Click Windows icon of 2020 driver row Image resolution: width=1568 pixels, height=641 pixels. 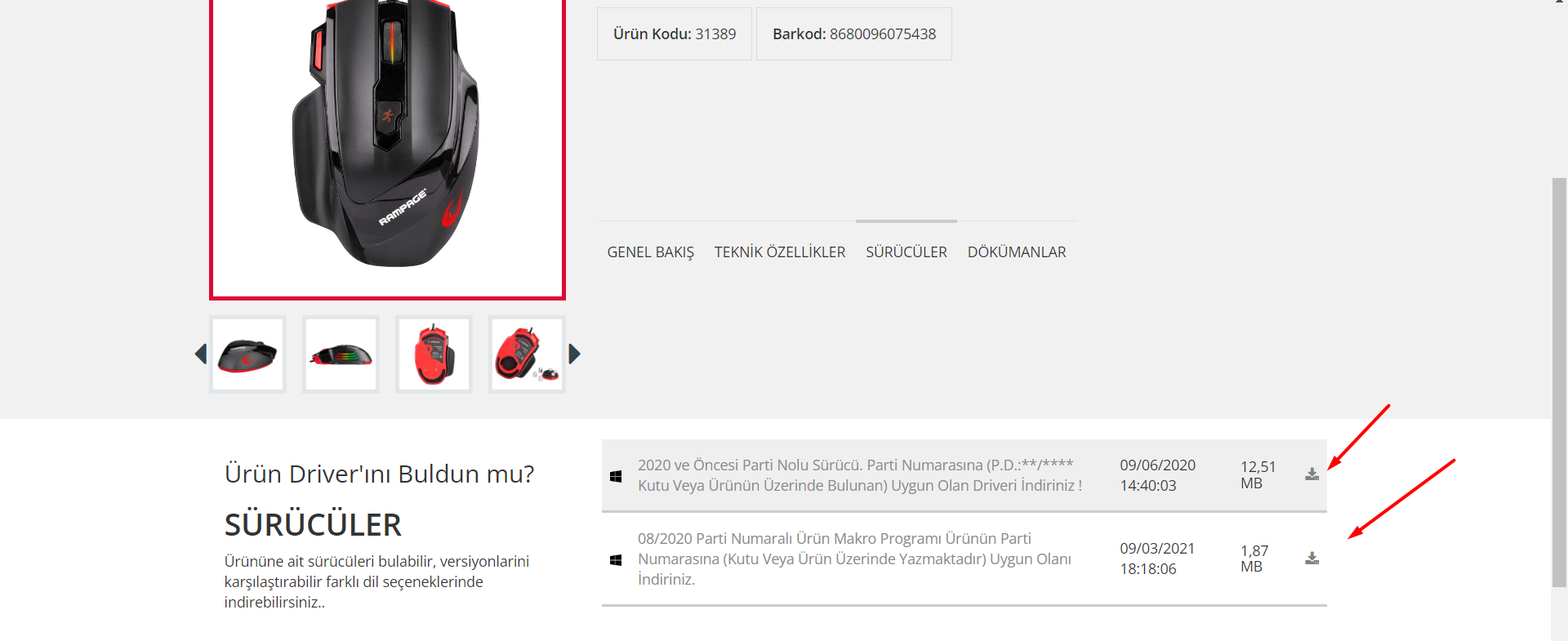click(x=616, y=476)
